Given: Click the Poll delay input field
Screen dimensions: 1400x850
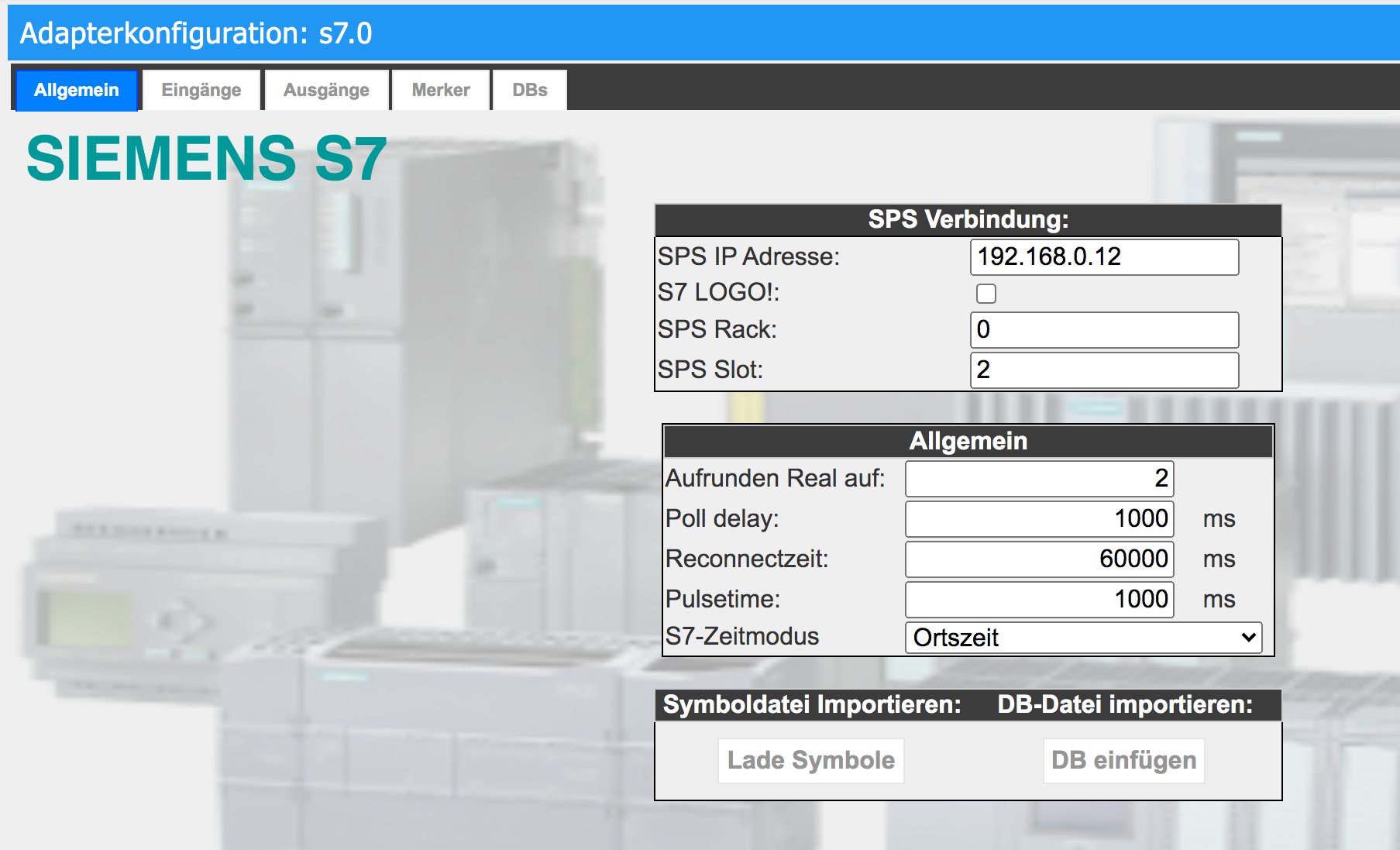Looking at the screenshot, I should click(1040, 519).
